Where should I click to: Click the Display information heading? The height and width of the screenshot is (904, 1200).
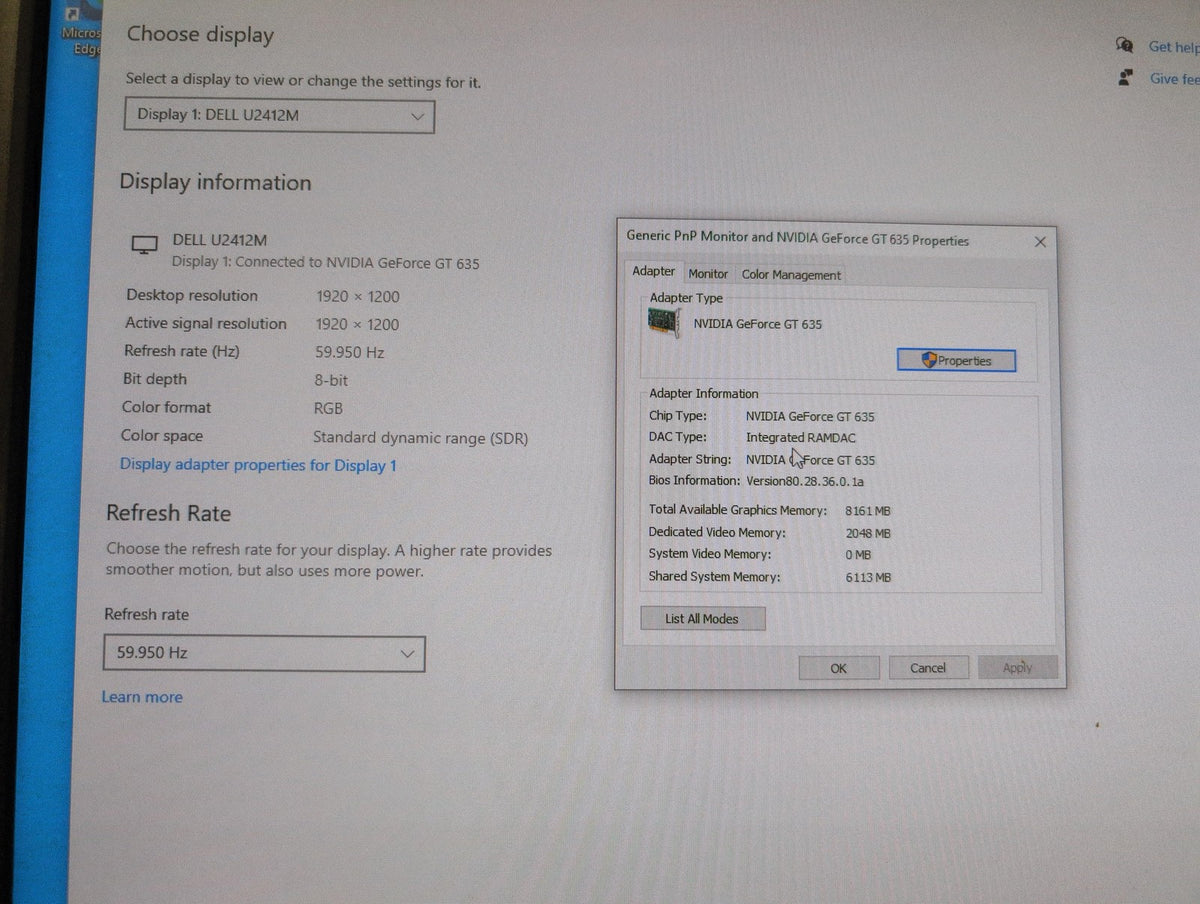pyautogui.click(x=215, y=183)
